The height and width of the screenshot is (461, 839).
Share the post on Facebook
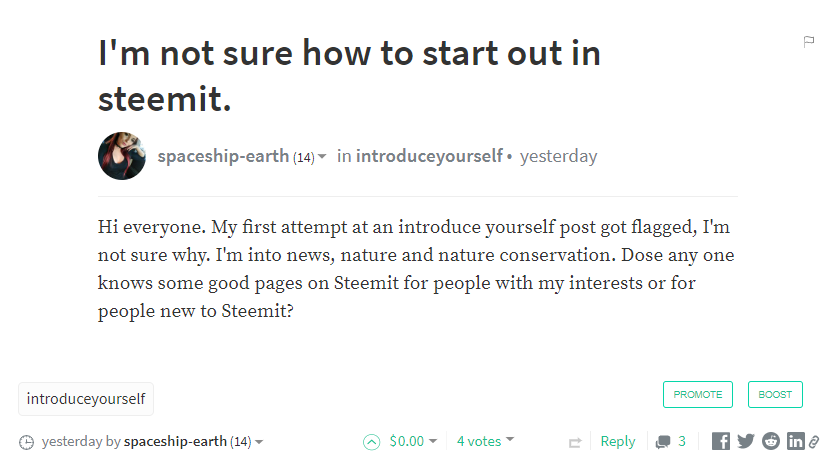click(720, 441)
